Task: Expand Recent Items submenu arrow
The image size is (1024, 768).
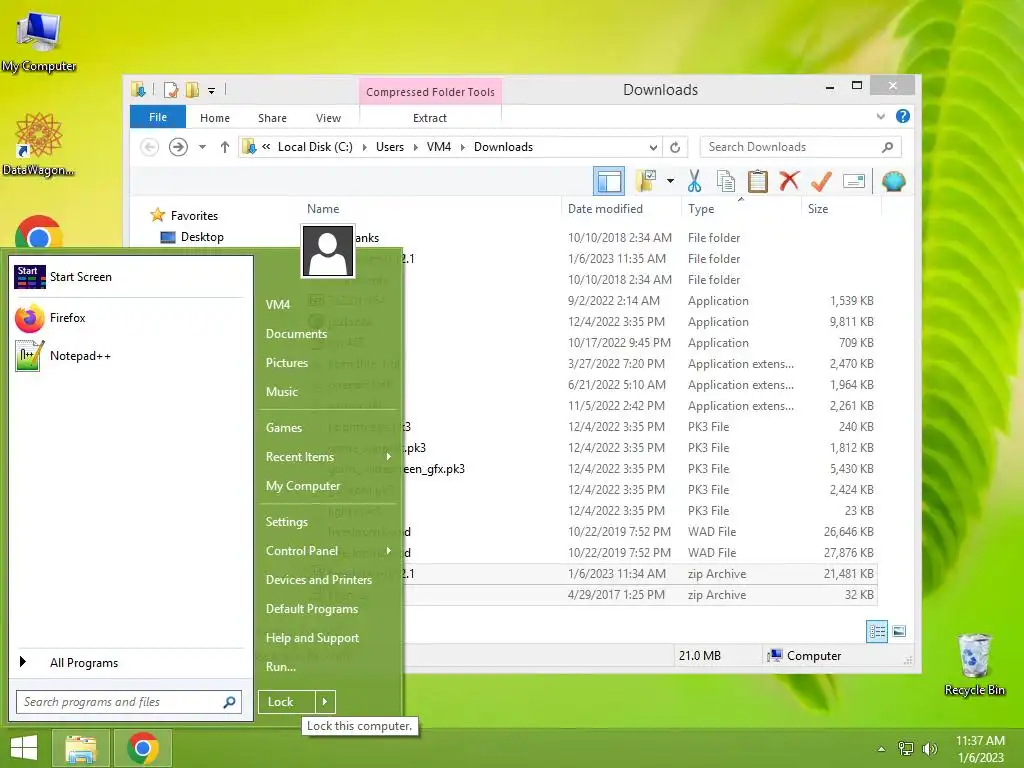Action: tap(389, 456)
